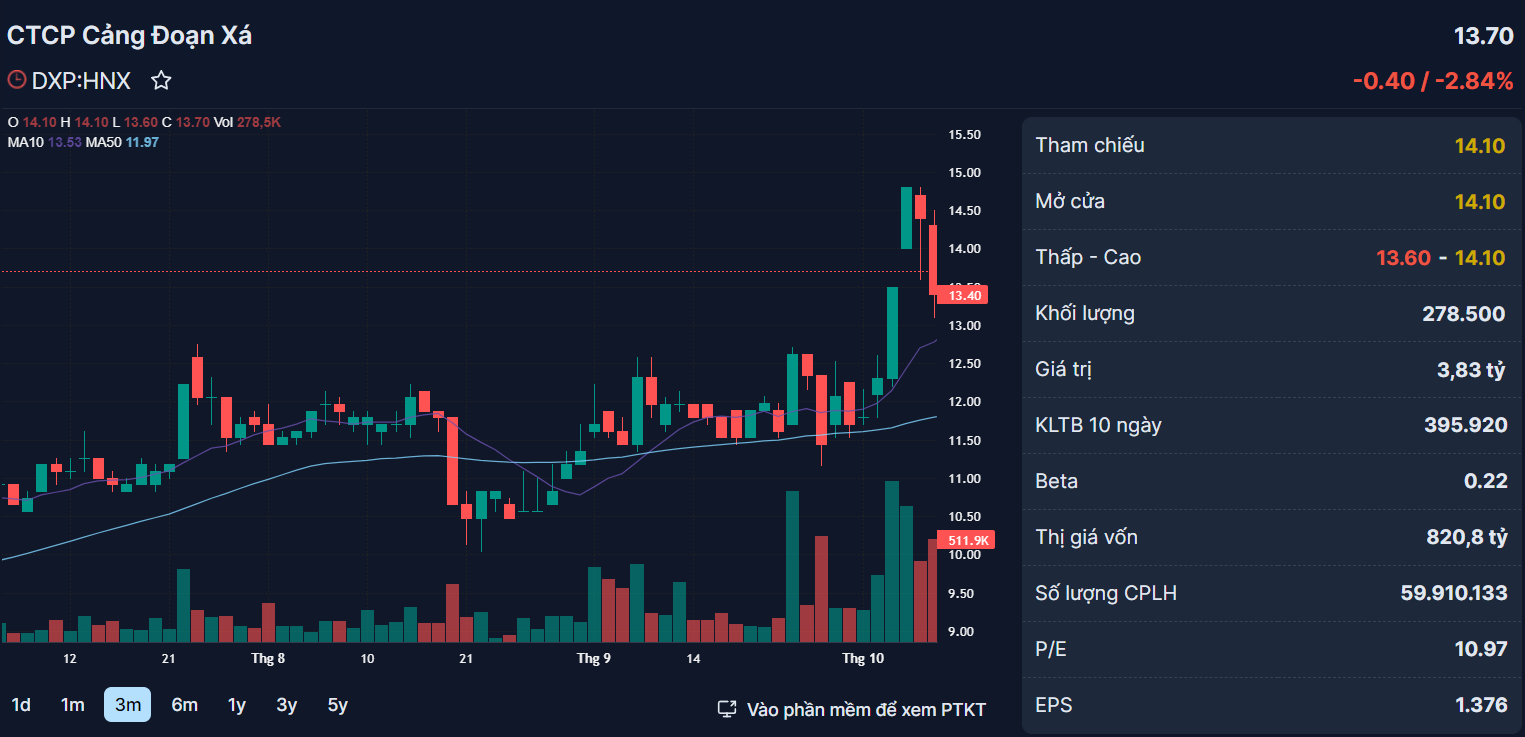Select the 3m timeframe tab
1525x737 pixels.
128,705
